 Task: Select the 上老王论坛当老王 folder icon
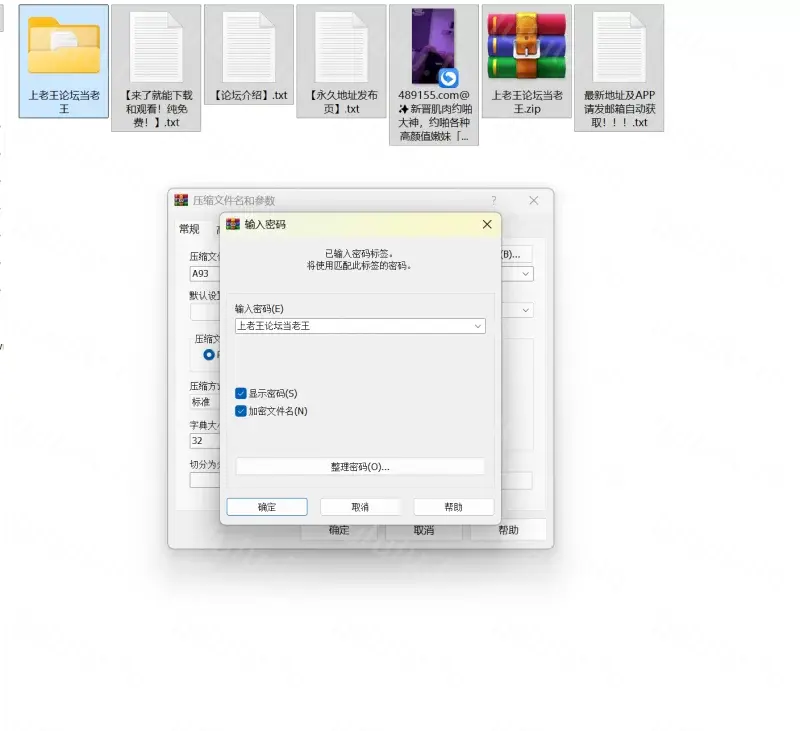(64, 45)
